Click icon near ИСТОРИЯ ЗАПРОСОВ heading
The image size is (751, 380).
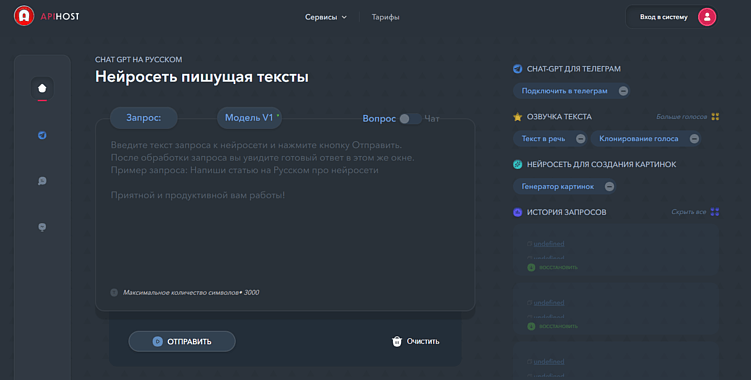point(517,212)
